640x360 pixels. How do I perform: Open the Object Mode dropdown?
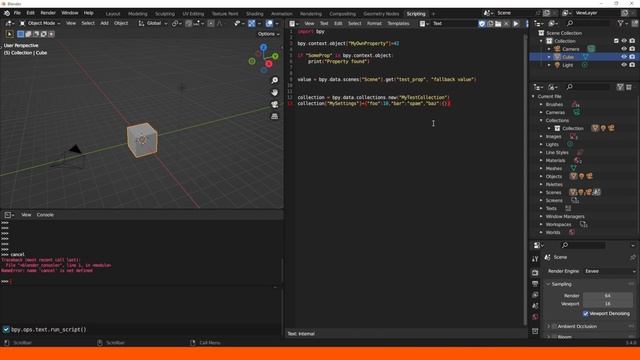[40, 23]
